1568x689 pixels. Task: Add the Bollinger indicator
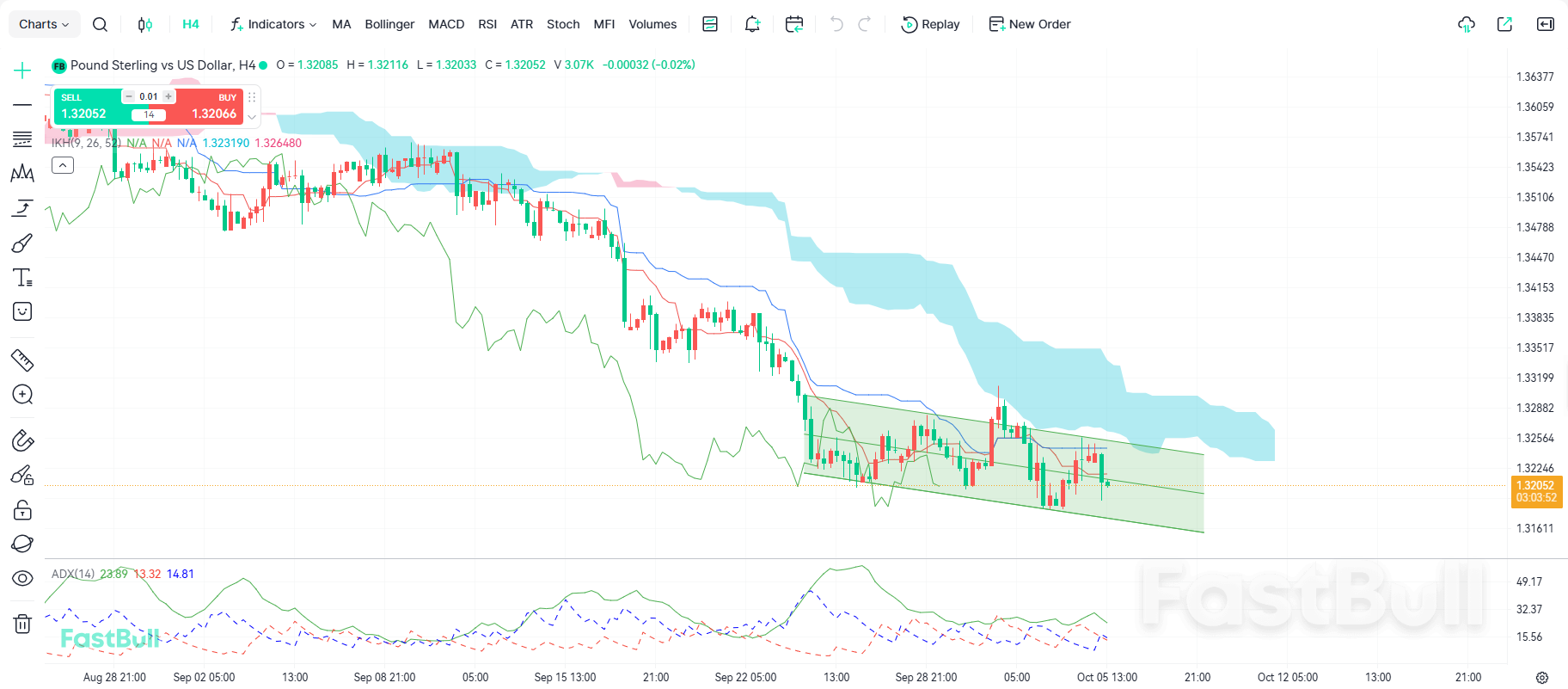coord(389,24)
